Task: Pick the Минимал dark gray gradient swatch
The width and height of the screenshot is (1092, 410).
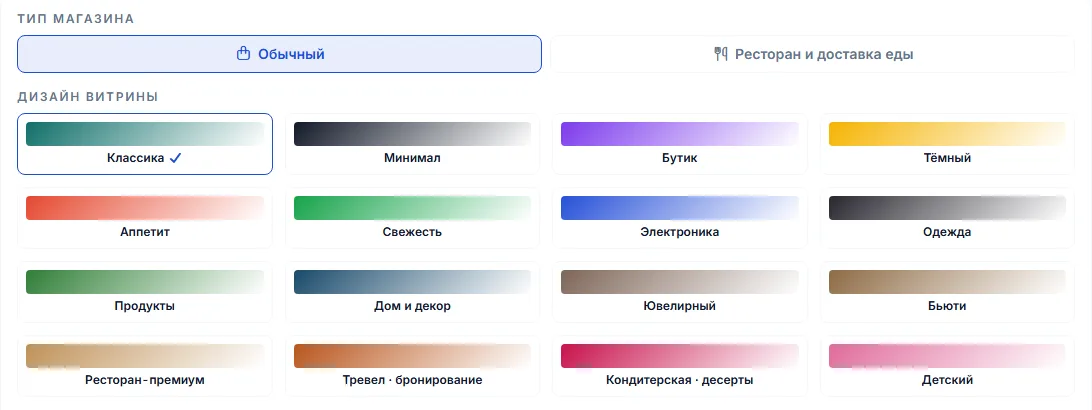Action: 412,134
